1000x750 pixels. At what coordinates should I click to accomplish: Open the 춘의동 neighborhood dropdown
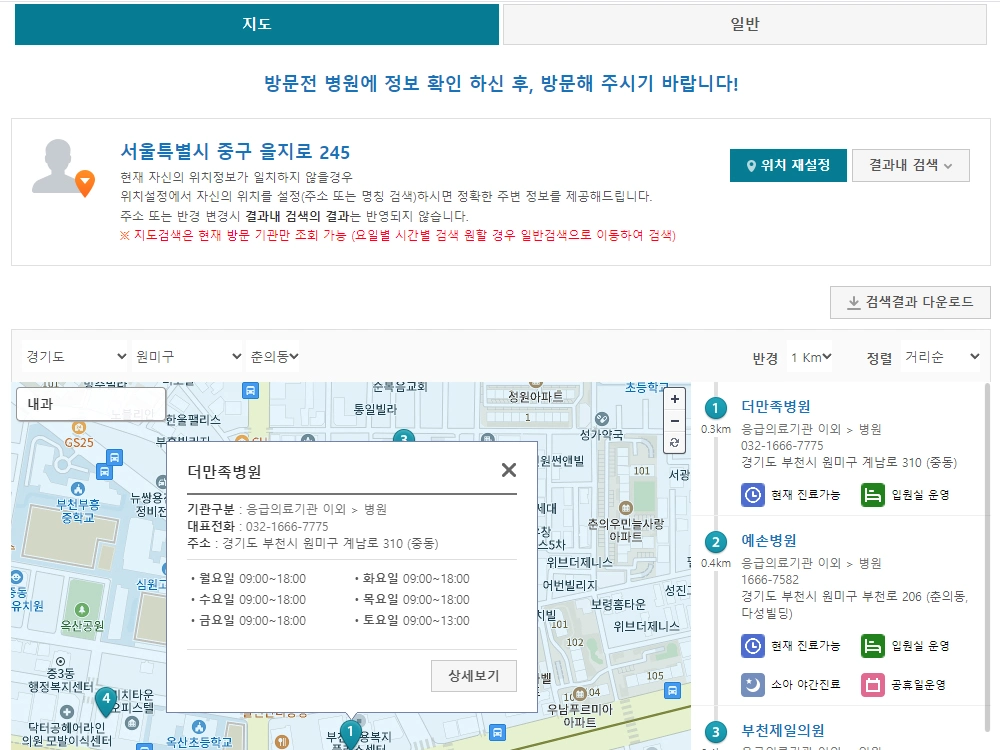[x=274, y=357]
